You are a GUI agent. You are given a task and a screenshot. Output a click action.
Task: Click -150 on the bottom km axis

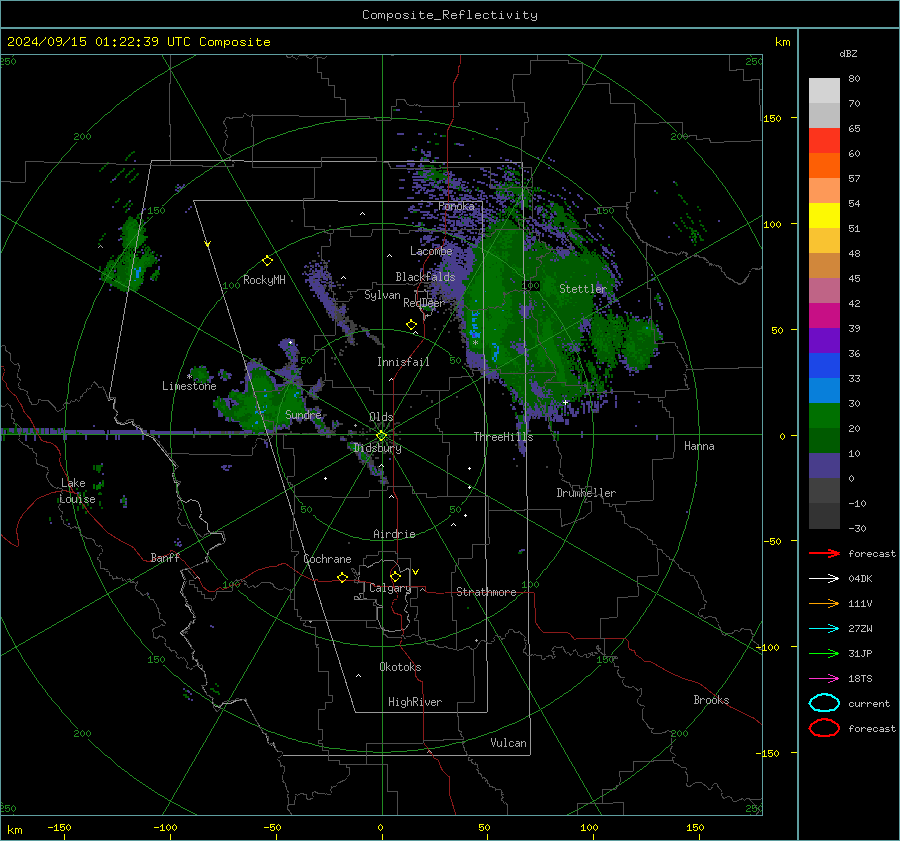[59, 828]
